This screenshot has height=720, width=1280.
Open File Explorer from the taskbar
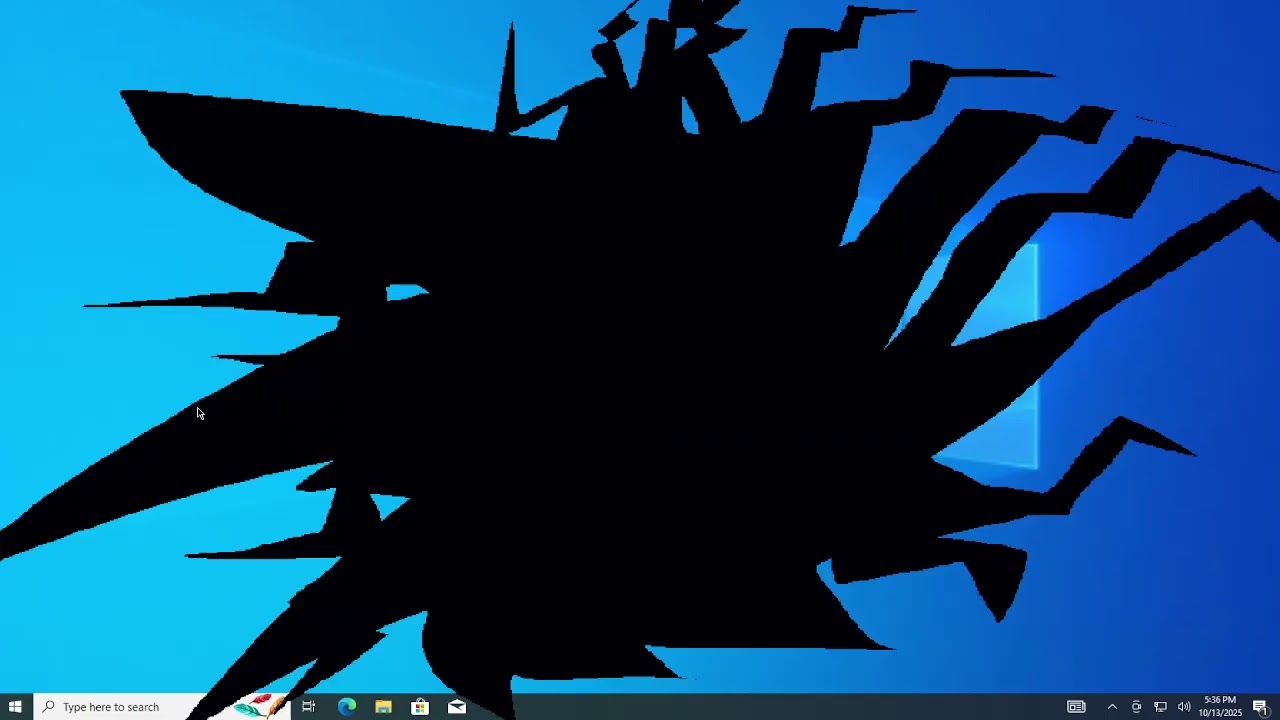(x=383, y=707)
